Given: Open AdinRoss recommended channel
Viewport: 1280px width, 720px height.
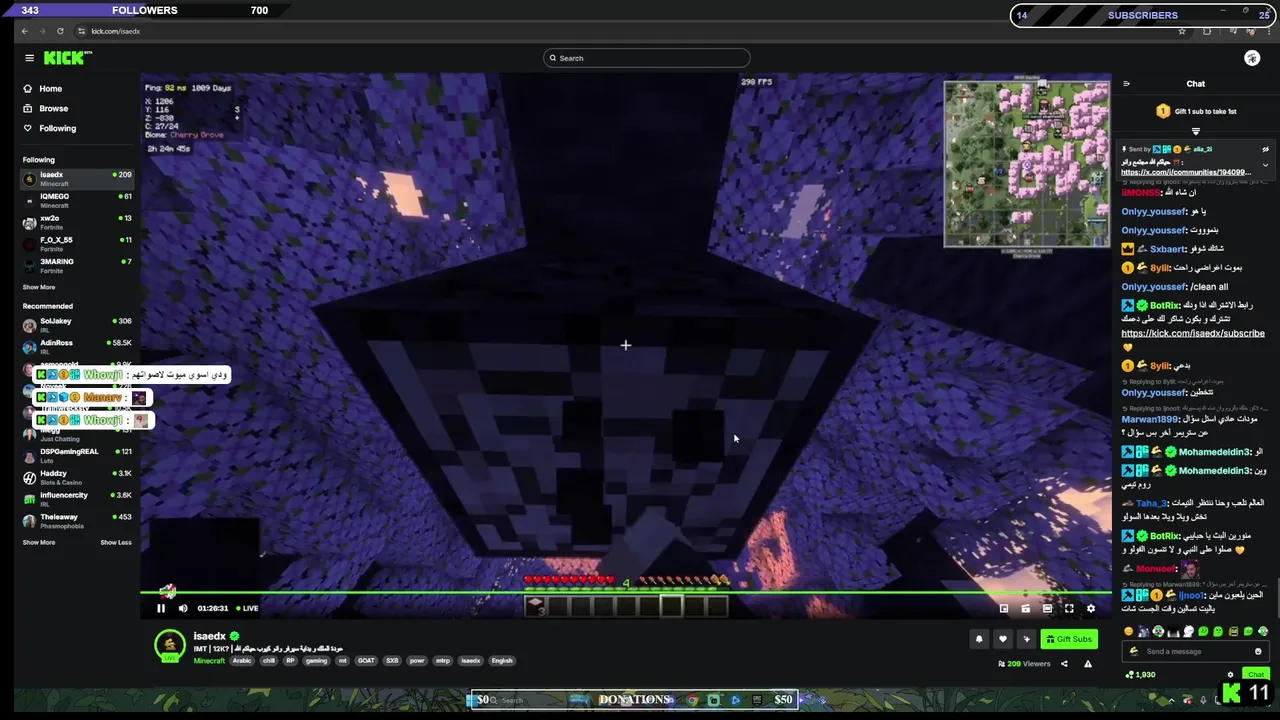Looking at the screenshot, I should pos(78,346).
